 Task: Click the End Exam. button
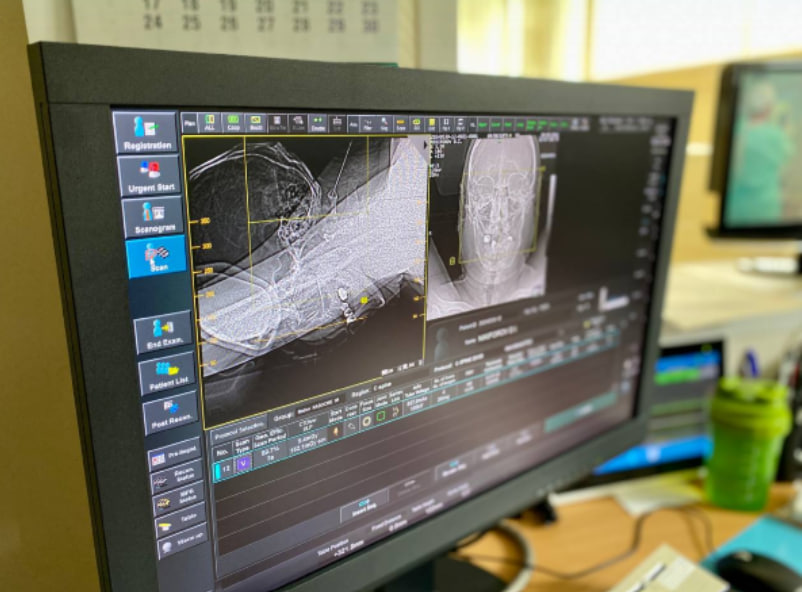[165, 333]
